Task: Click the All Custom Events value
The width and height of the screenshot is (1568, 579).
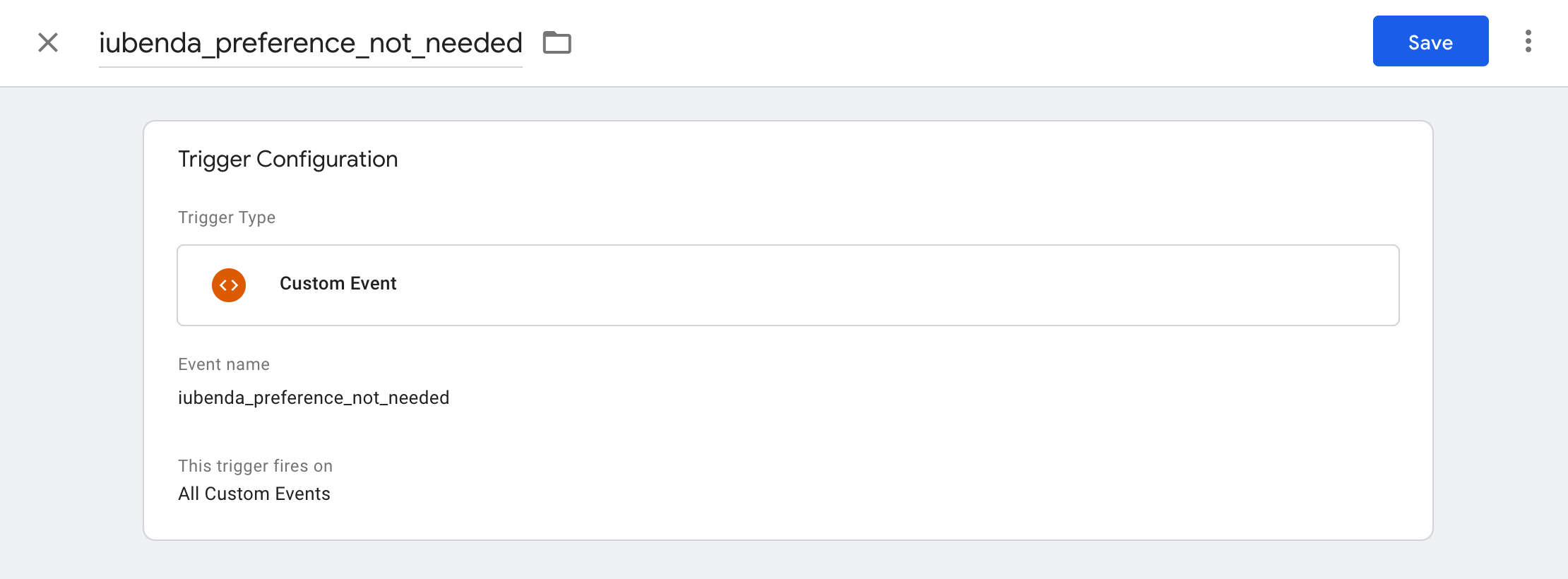Action: point(254,494)
